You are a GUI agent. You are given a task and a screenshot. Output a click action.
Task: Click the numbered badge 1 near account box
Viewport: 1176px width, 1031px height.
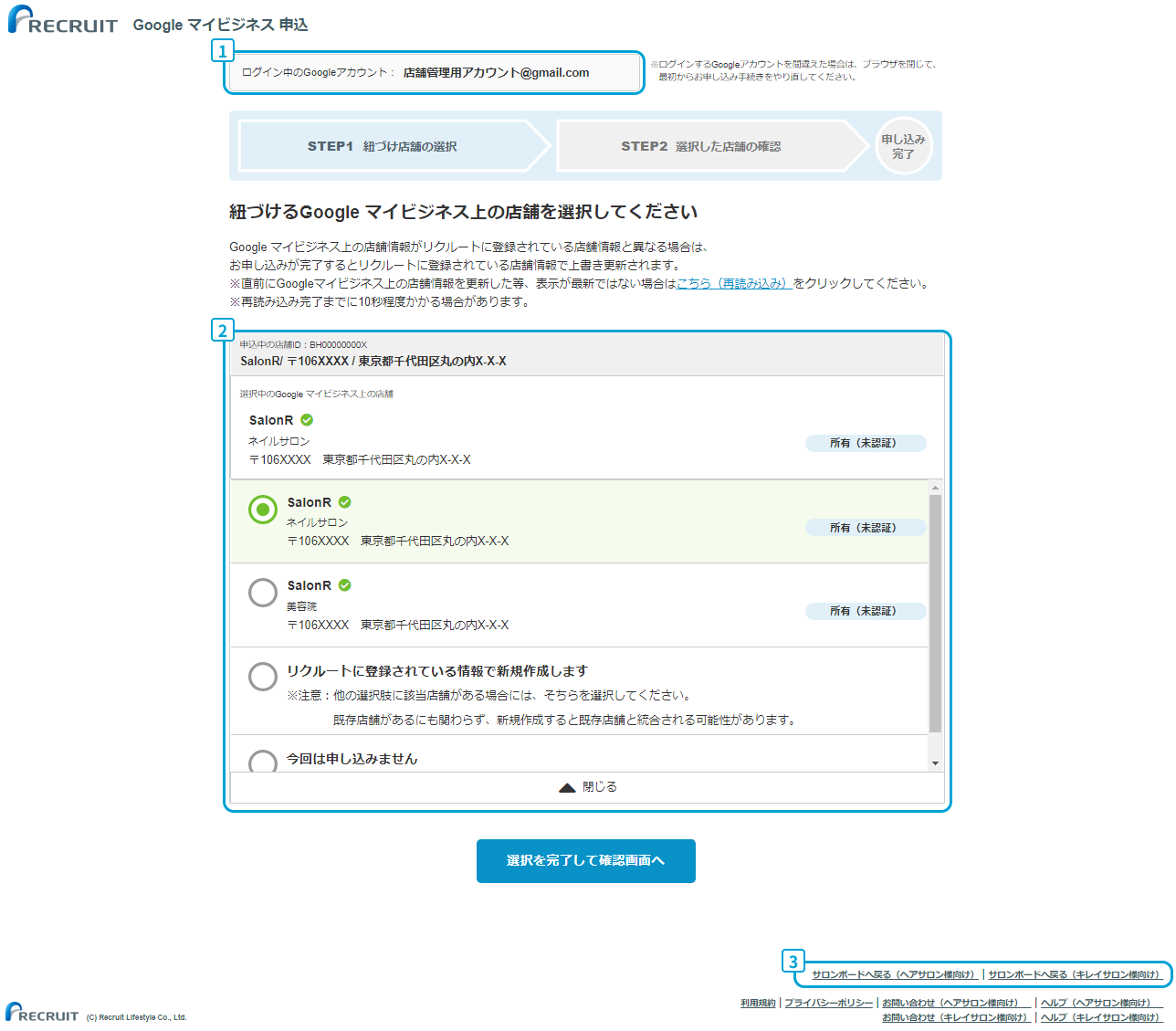coord(222,51)
